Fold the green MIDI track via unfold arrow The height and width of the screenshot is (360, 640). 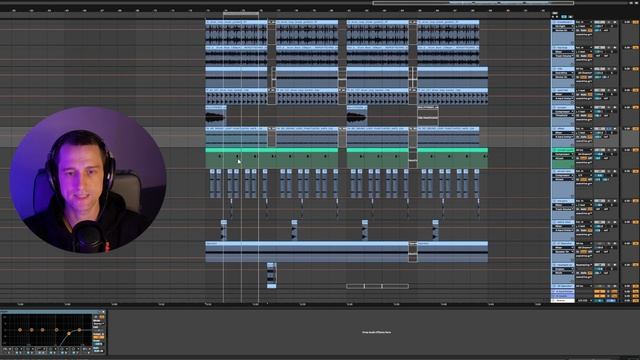click(x=554, y=150)
